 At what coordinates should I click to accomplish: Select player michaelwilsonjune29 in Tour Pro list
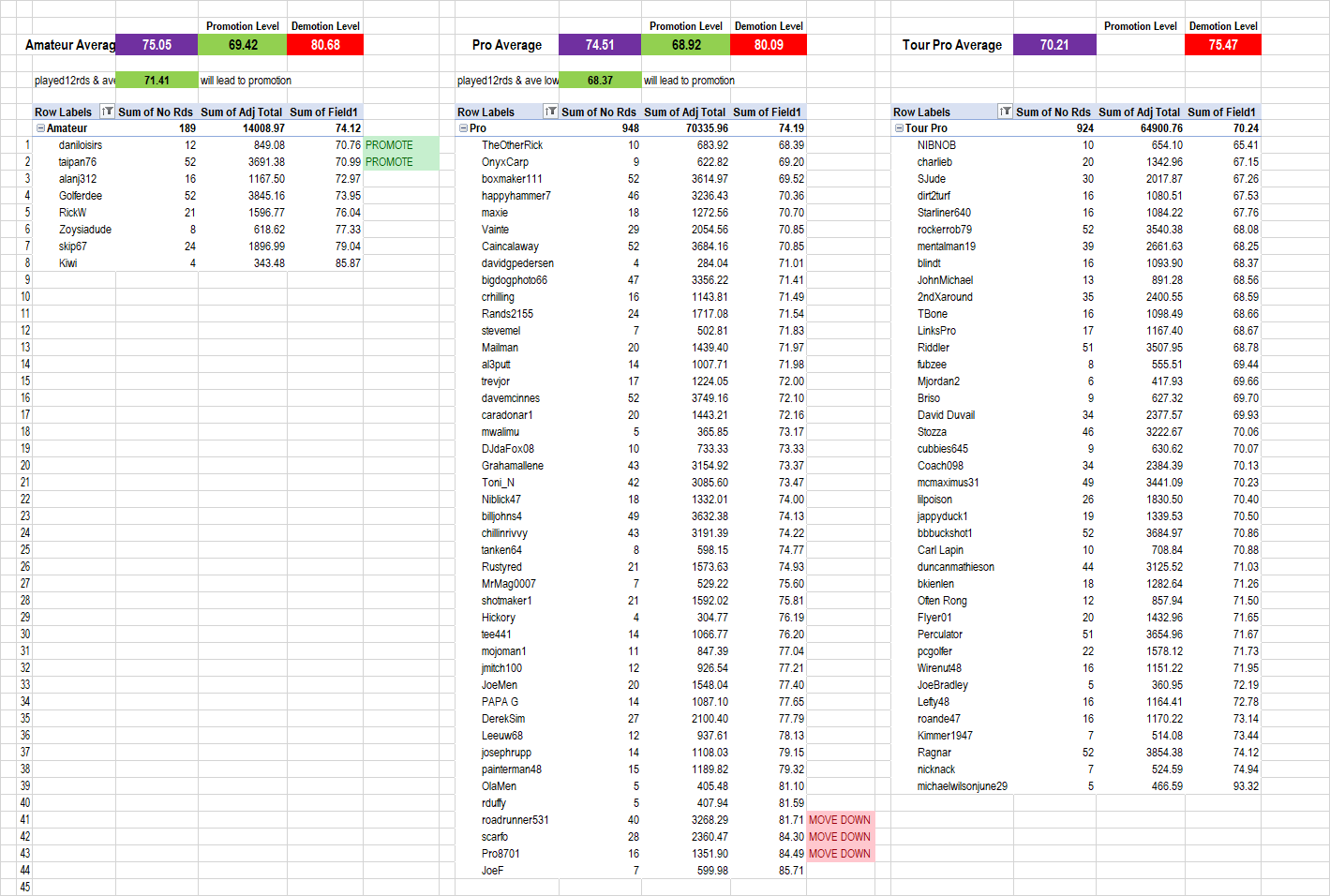pos(962,786)
